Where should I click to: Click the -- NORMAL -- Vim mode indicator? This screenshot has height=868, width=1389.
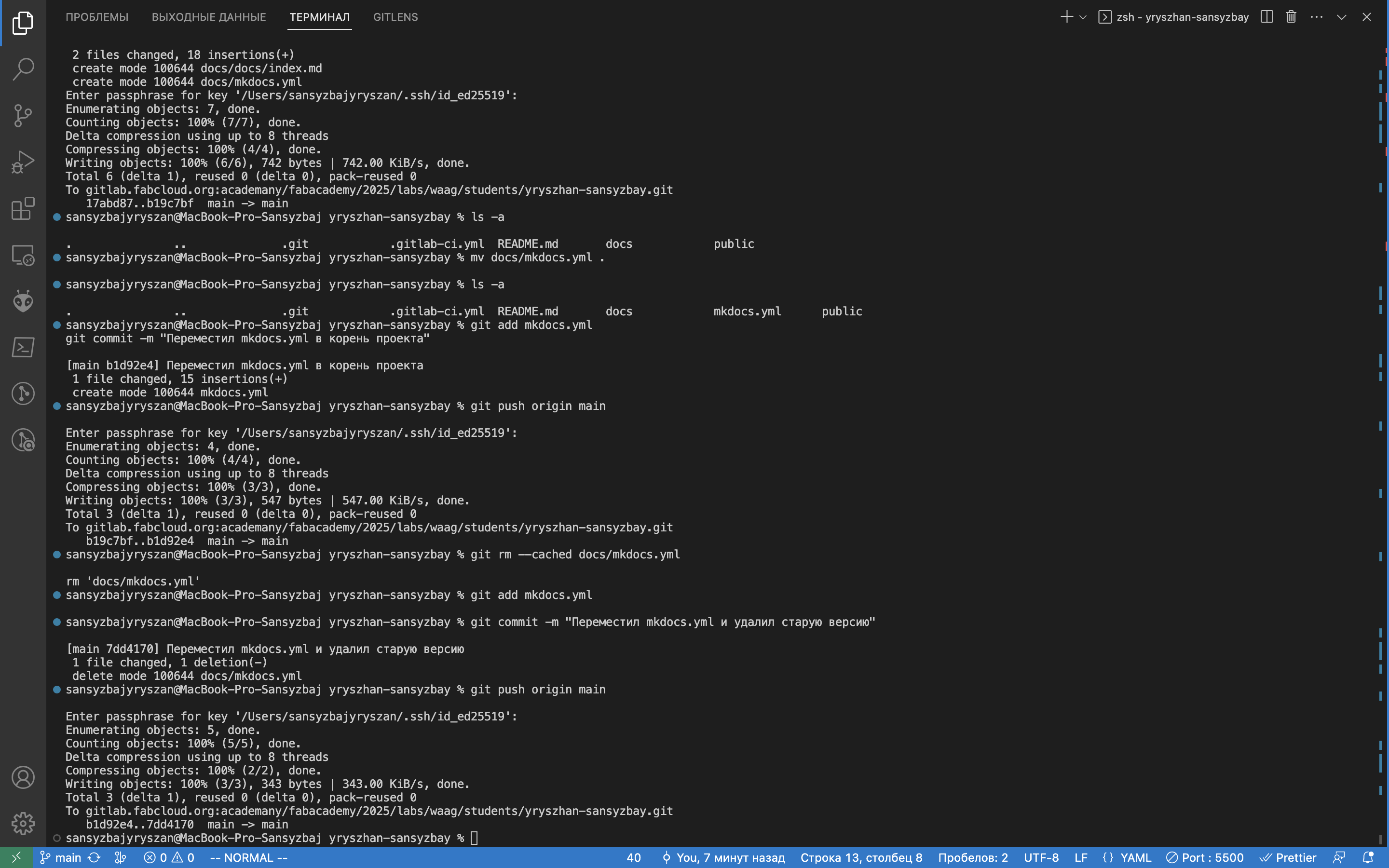click(248, 857)
